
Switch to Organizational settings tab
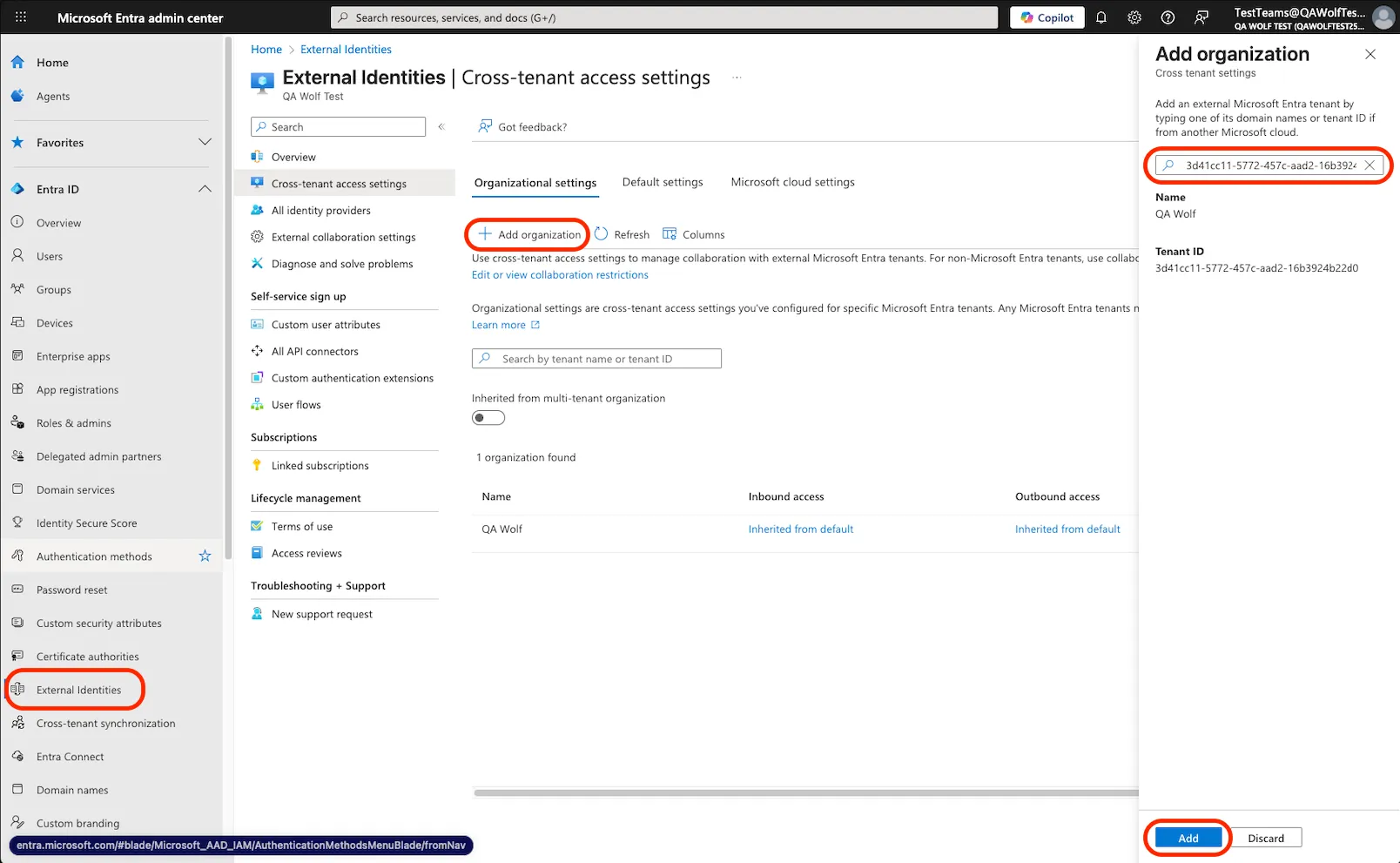[535, 183]
